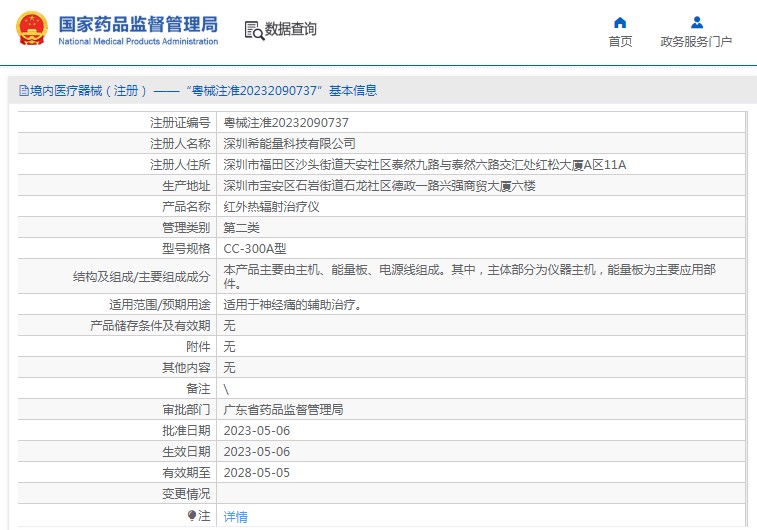Click the breadcrumb heading 境内医疗器械（注册）
757x530 pixels.
point(88,90)
